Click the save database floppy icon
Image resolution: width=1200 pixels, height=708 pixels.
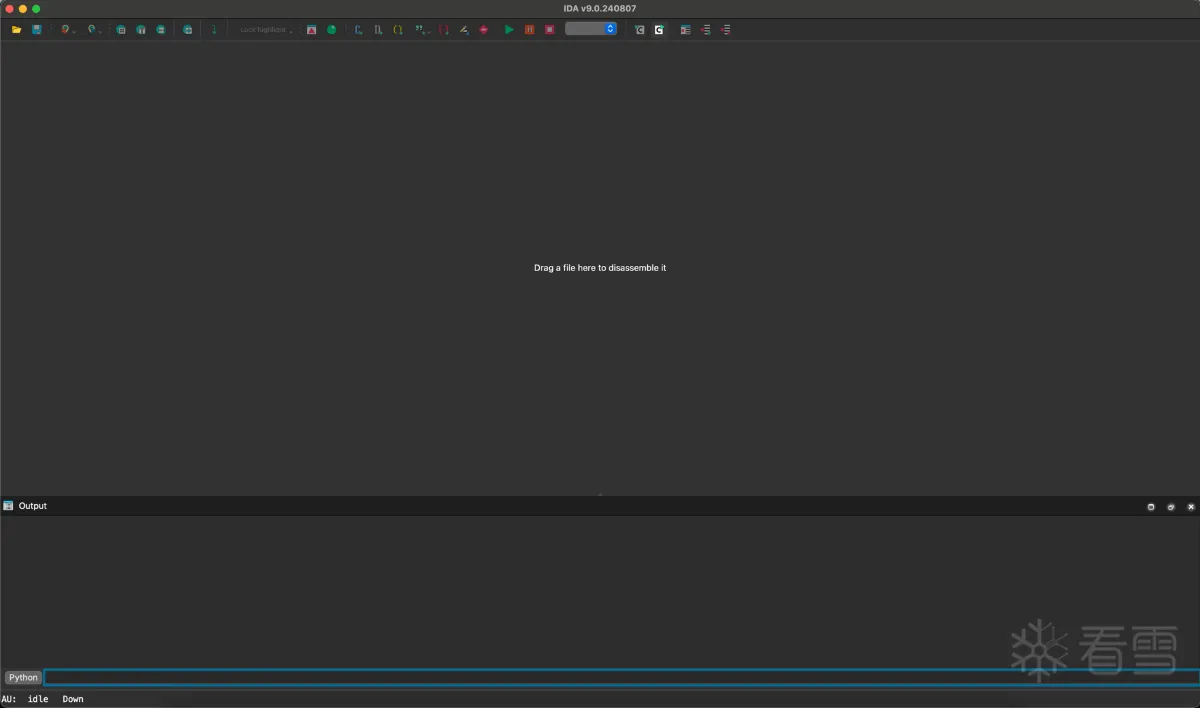(37, 30)
